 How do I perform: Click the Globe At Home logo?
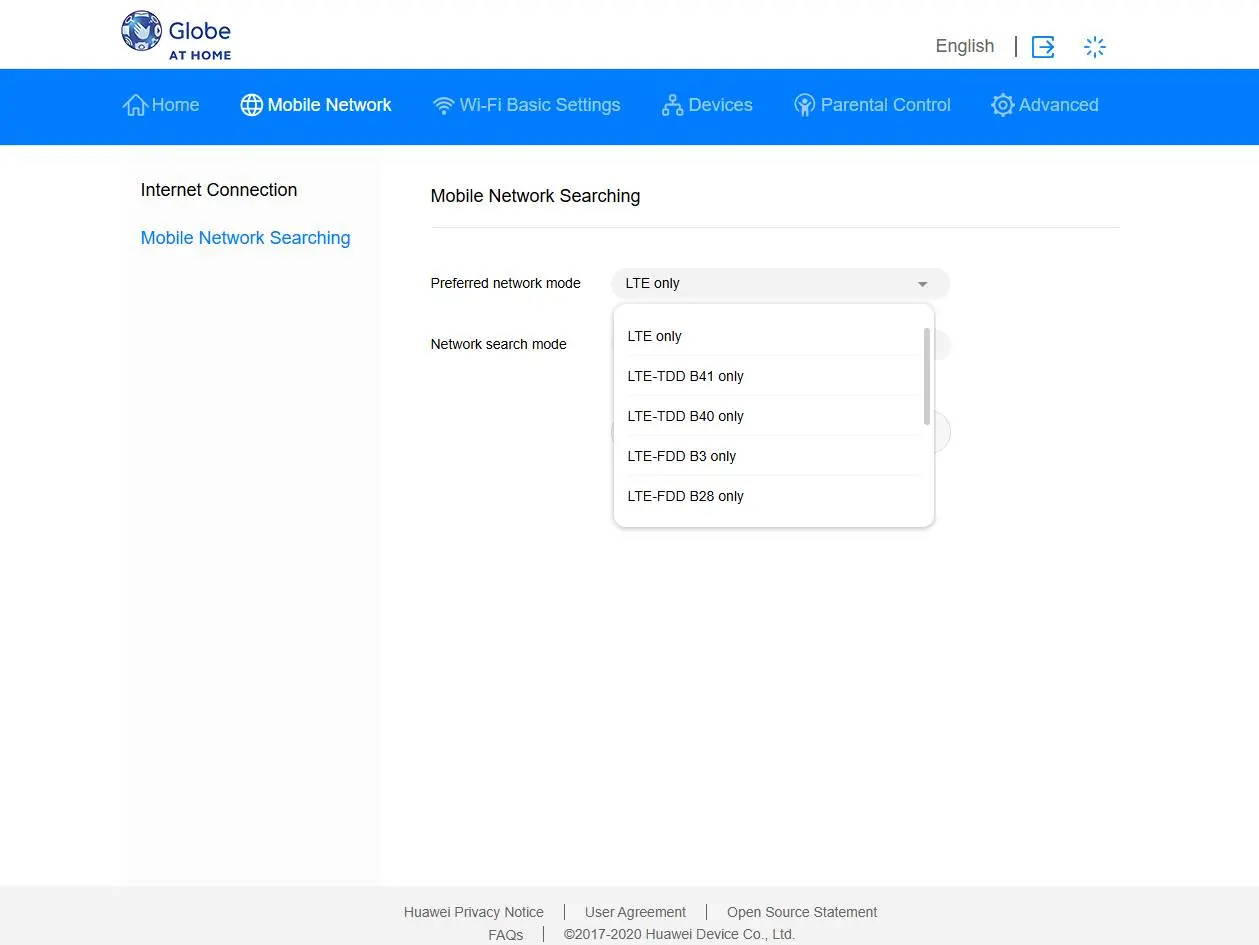(x=176, y=36)
